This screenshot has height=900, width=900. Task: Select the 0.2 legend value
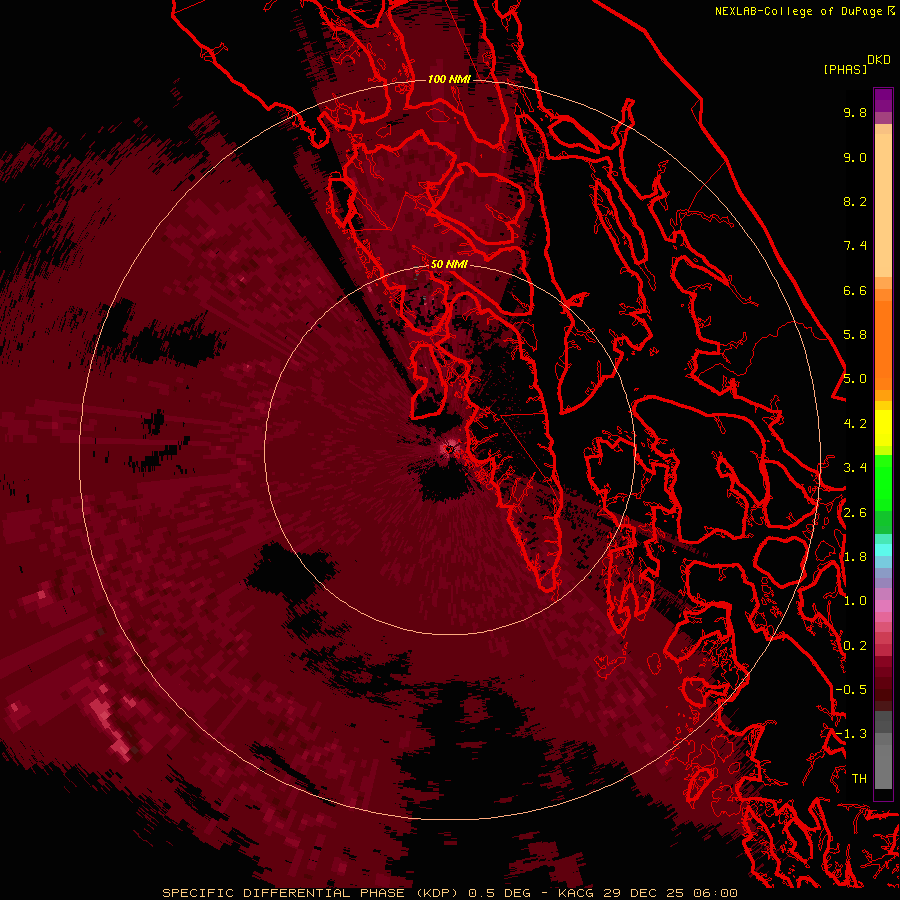(855, 646)
